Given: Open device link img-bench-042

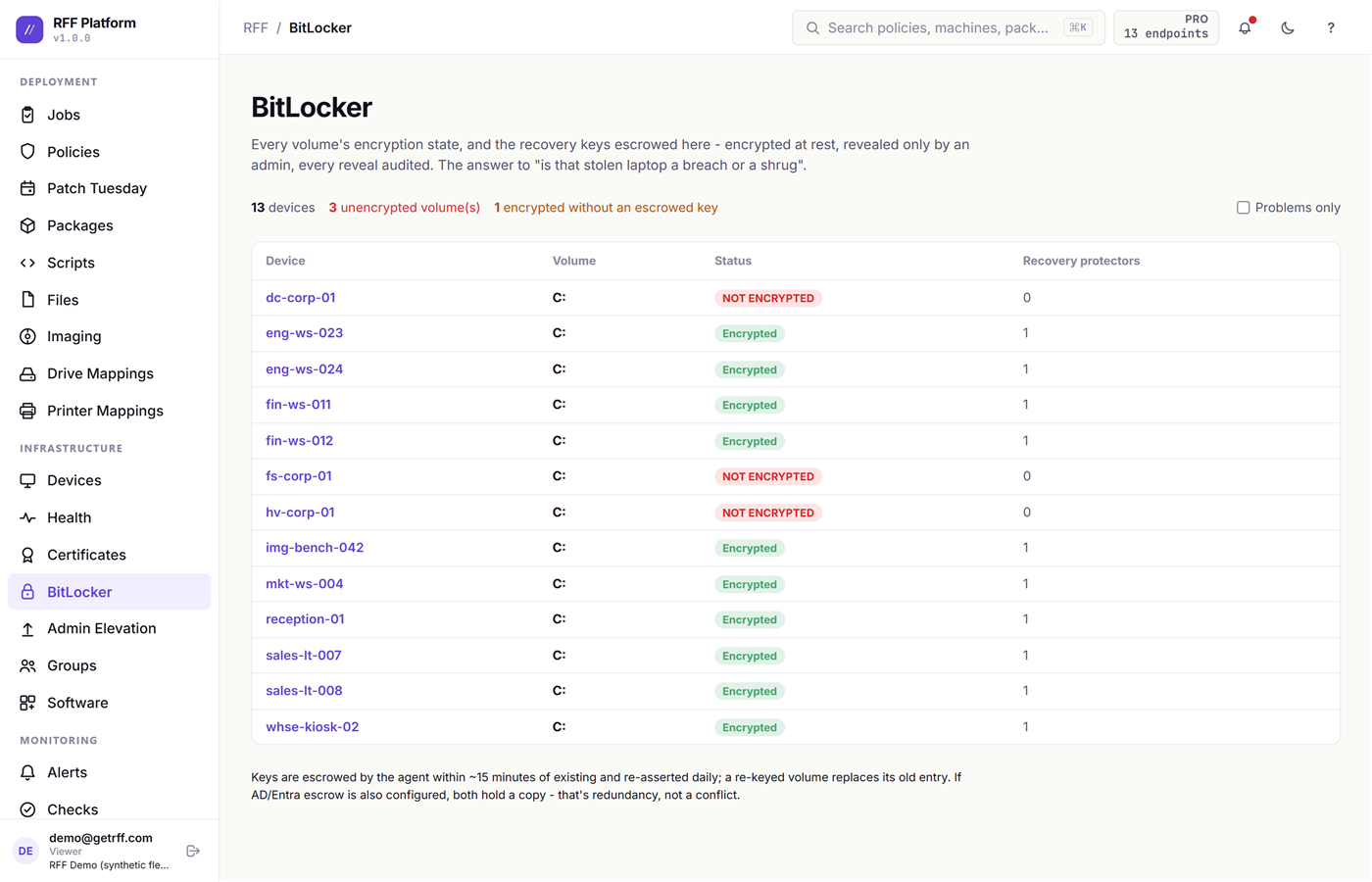Looking at the screenshot, I should click(x=315, y=548).
